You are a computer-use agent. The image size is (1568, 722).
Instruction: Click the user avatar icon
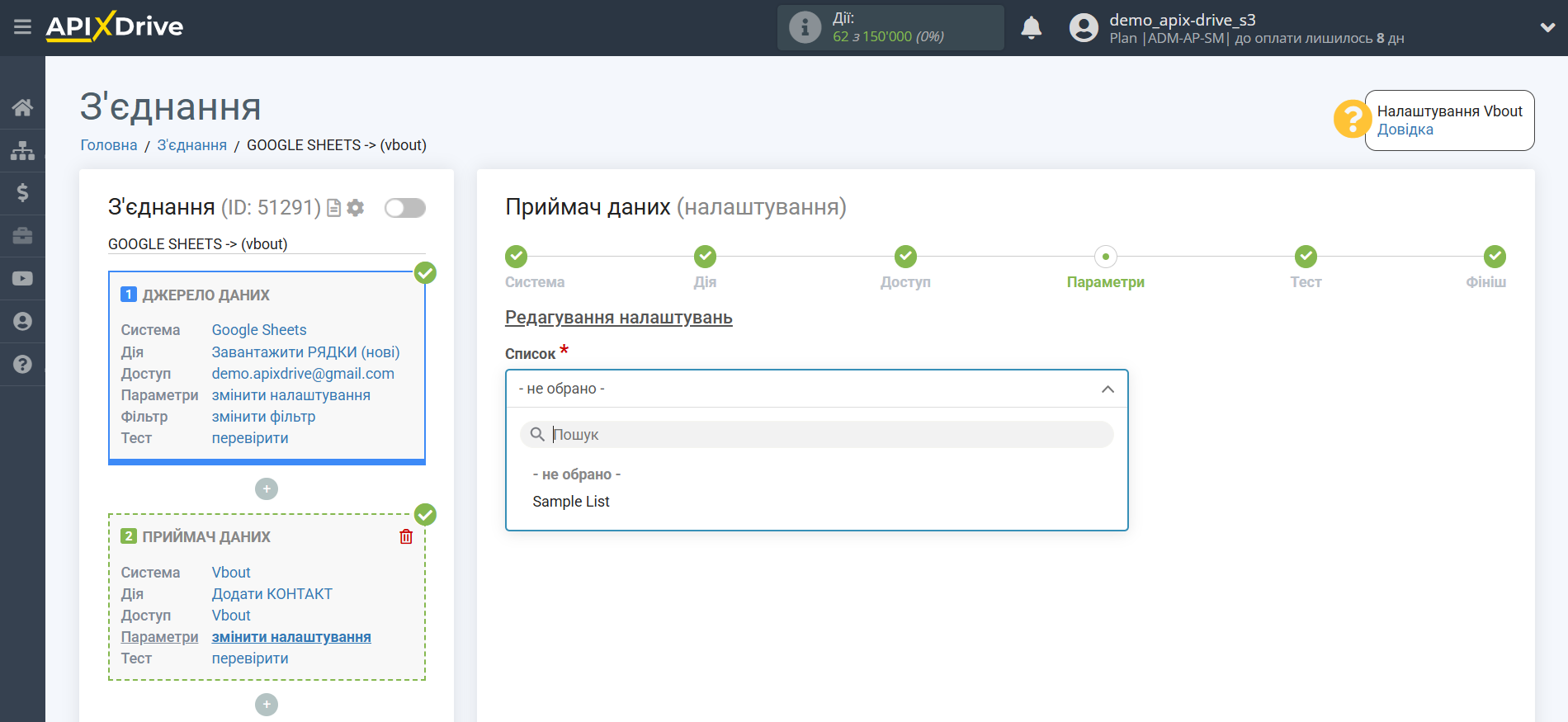1084,27
